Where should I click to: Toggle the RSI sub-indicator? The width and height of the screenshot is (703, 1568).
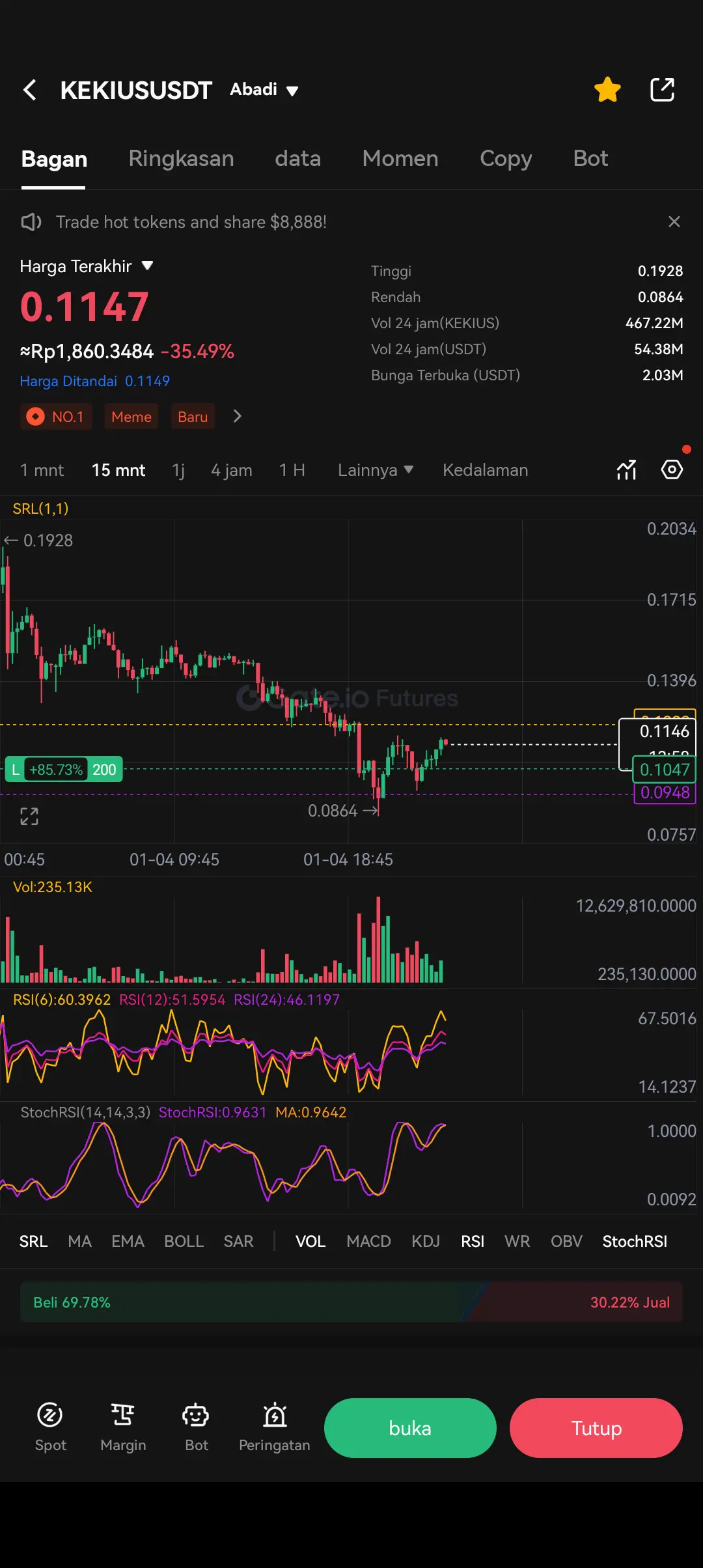click(x=473, y=1242)
